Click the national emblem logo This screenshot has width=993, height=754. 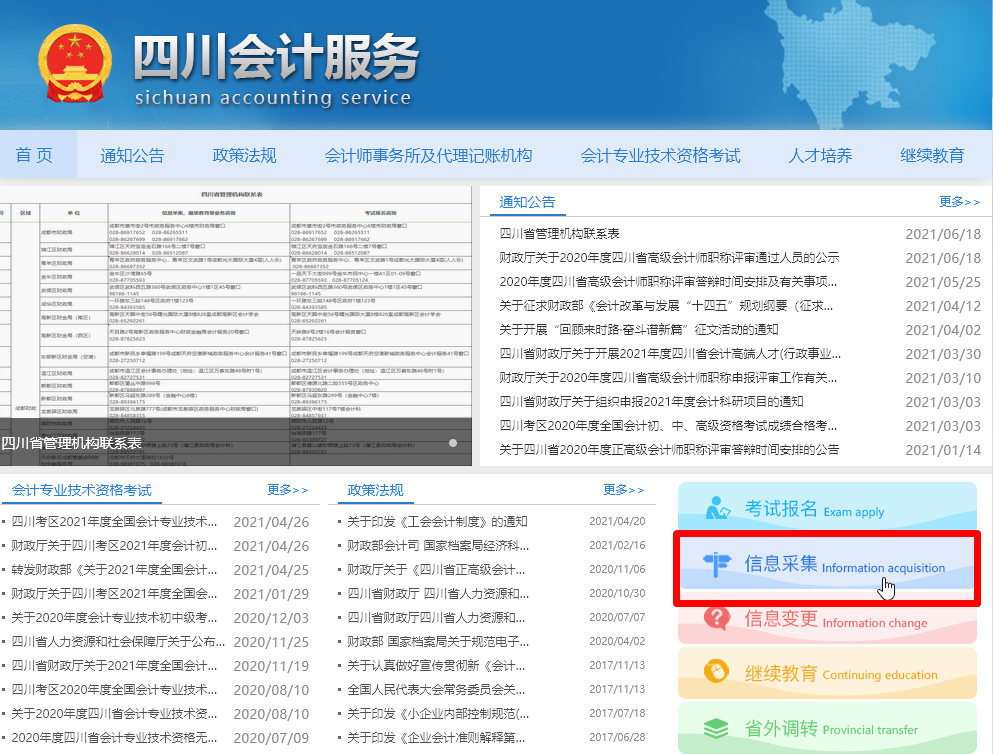(x=73, y=62)
